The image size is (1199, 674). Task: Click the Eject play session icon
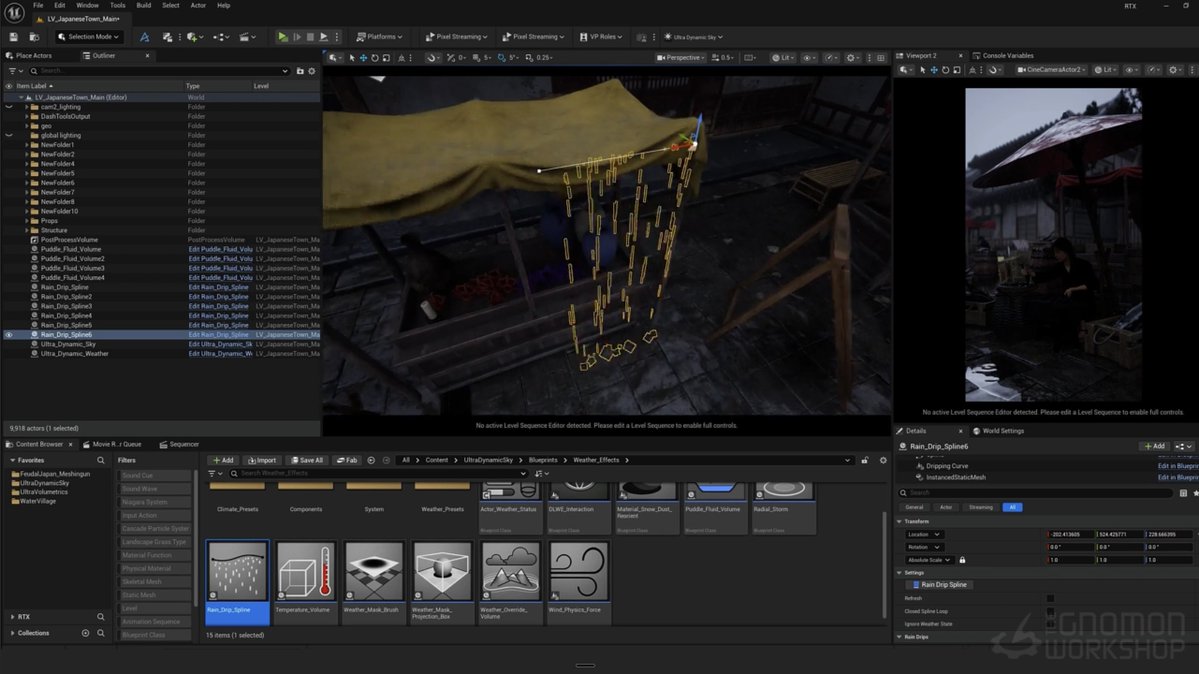click(x=323, y=37)
